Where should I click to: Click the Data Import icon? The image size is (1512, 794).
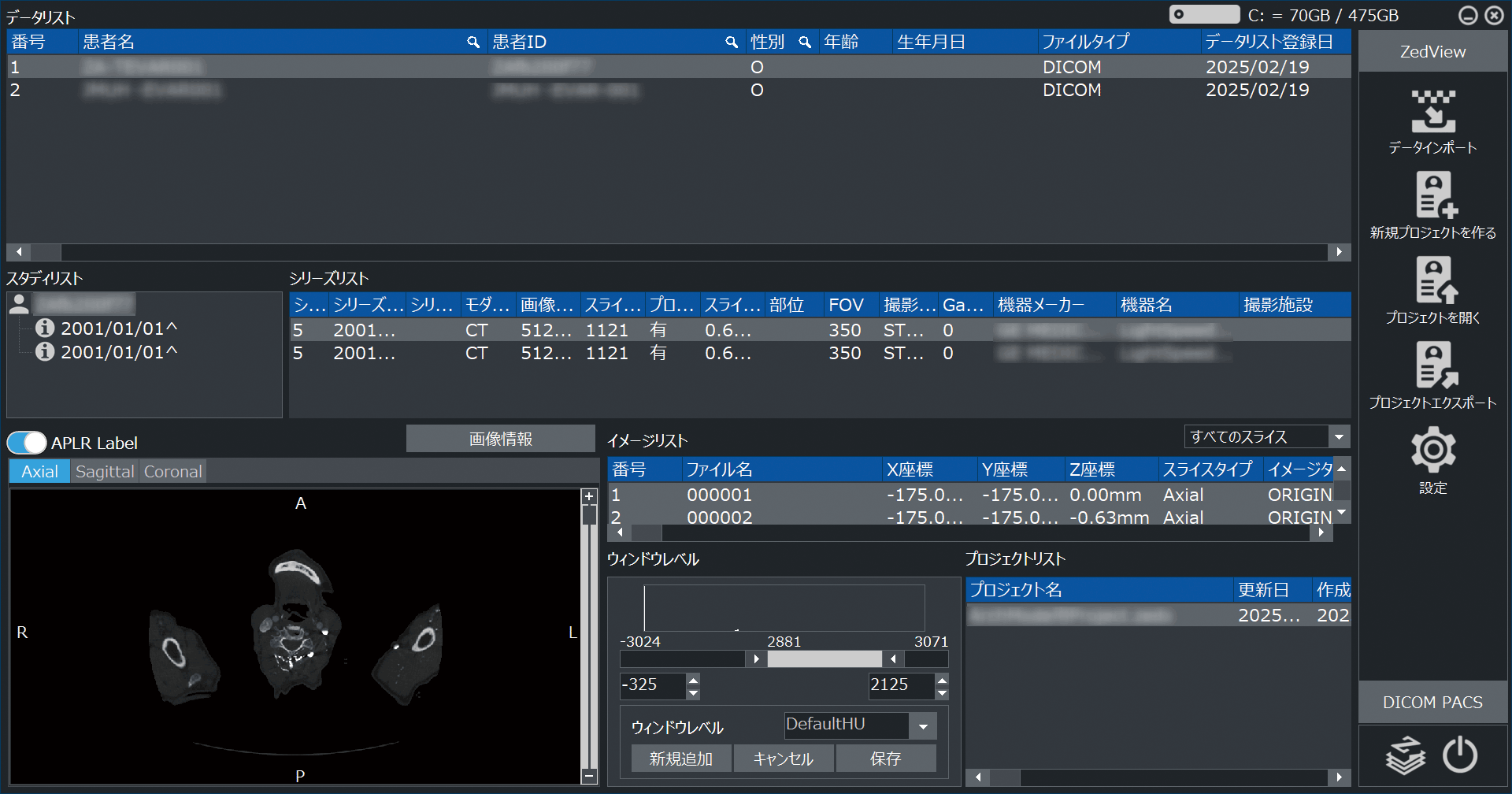click(x=1432, y=112)
